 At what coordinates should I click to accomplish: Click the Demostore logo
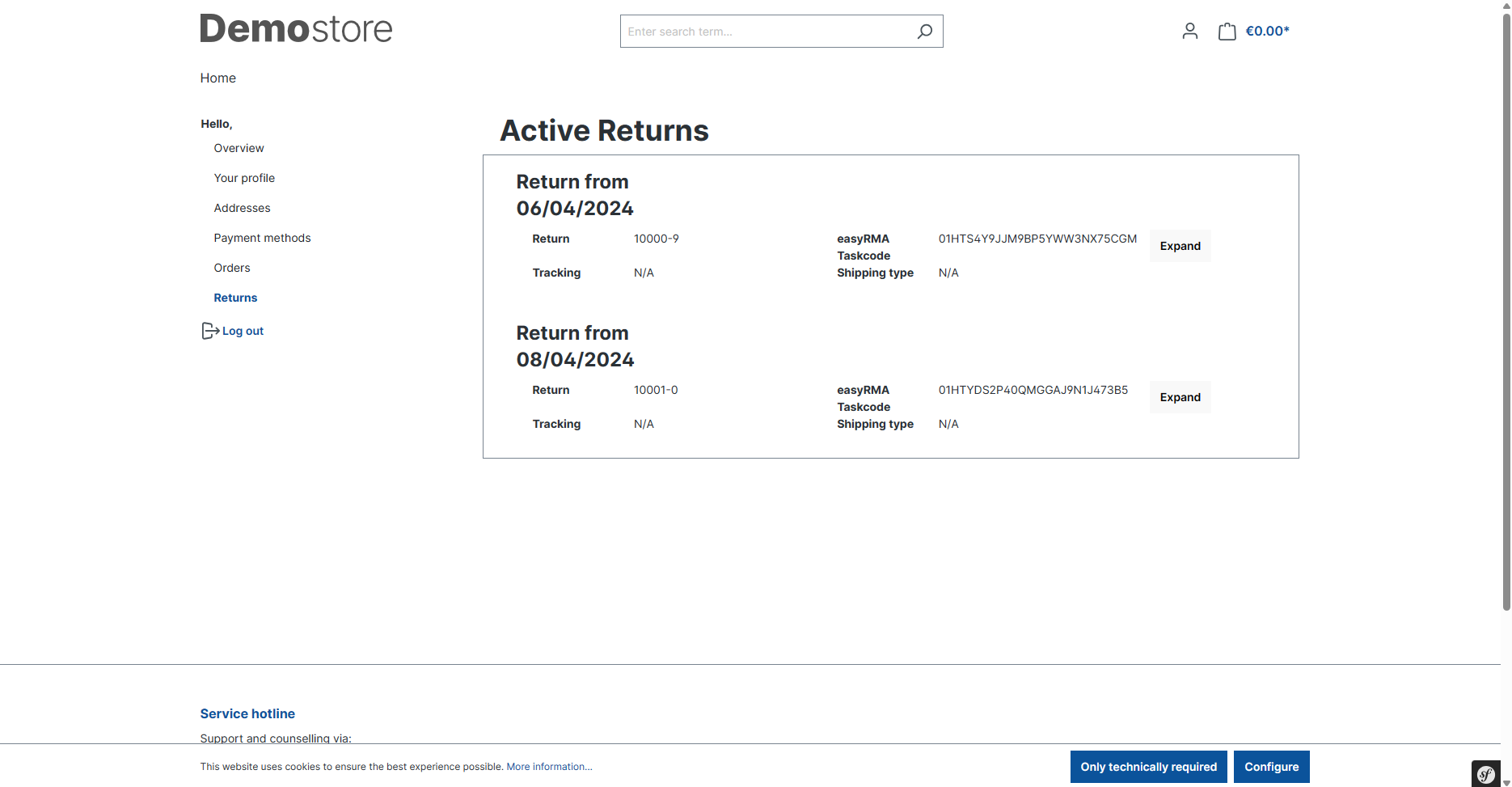click(296, 29)
